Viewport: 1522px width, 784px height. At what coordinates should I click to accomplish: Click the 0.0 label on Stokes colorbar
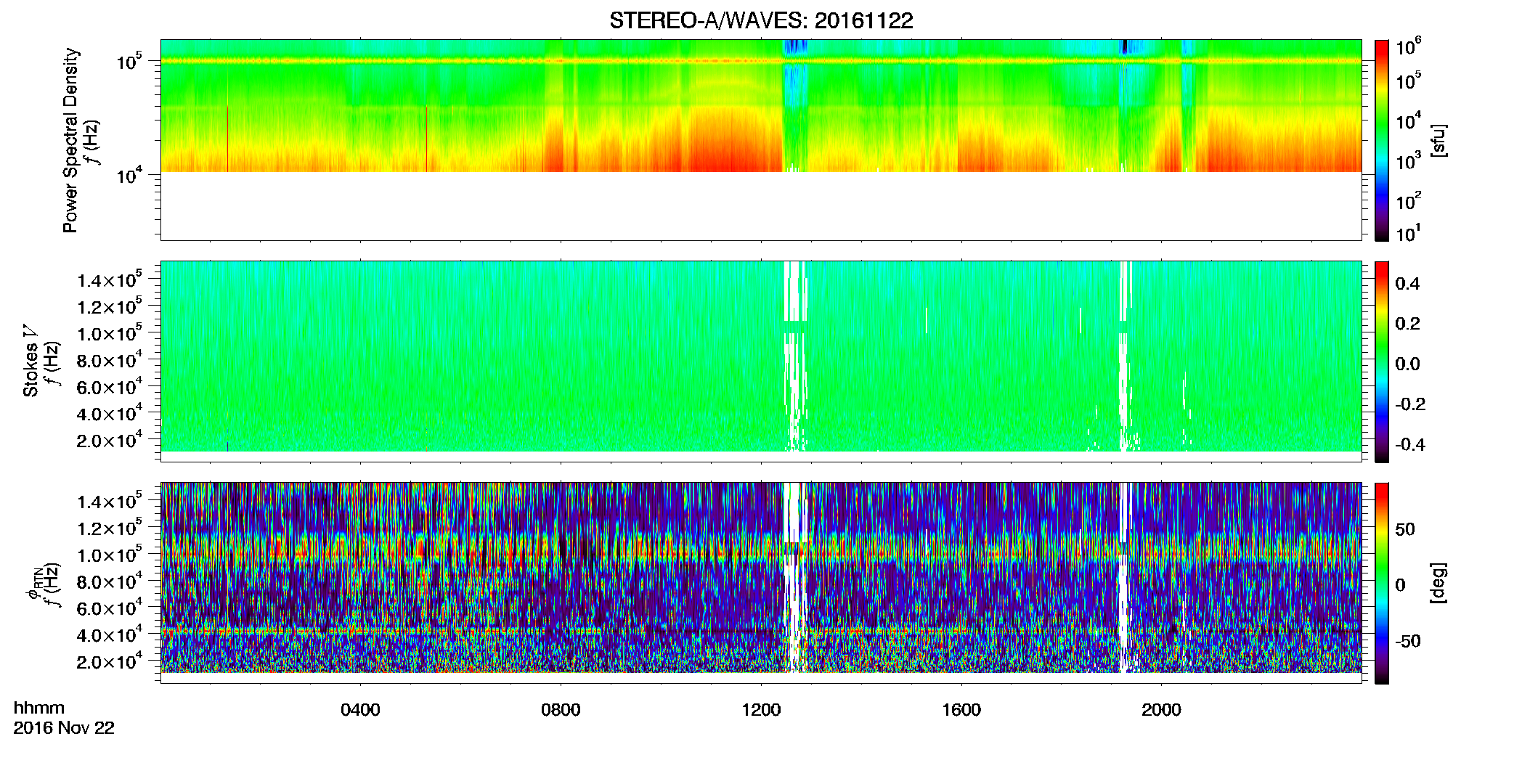(1408, 364)
